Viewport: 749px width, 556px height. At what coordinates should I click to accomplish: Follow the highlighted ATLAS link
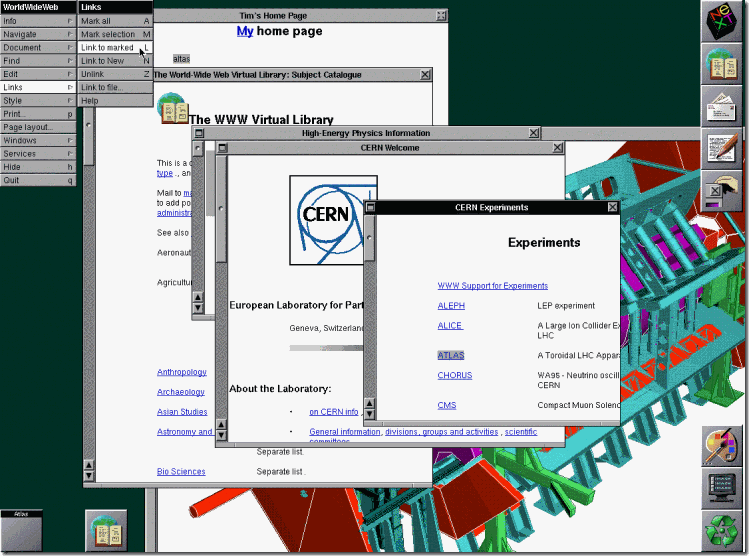451,355
